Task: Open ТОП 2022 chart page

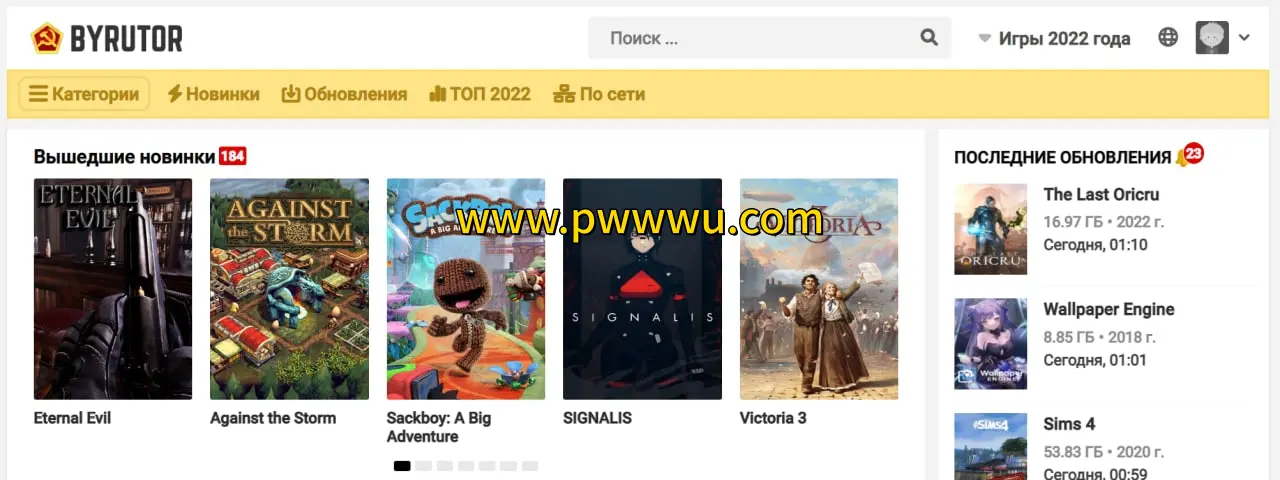Action: tap(480, 94)
